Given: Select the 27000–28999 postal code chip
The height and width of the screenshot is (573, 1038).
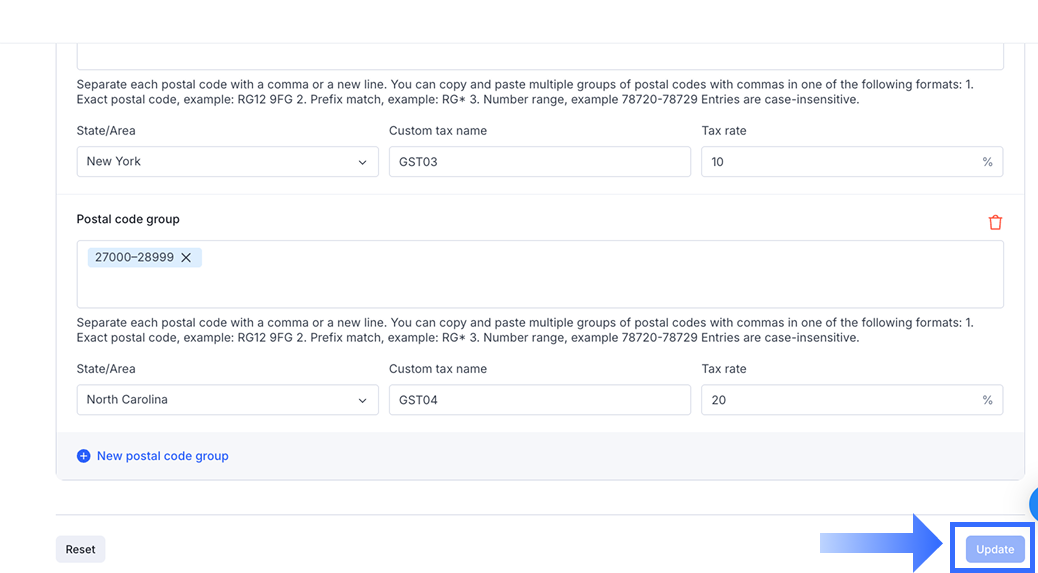Looking at the screenshot, I should tap(133, 258).
